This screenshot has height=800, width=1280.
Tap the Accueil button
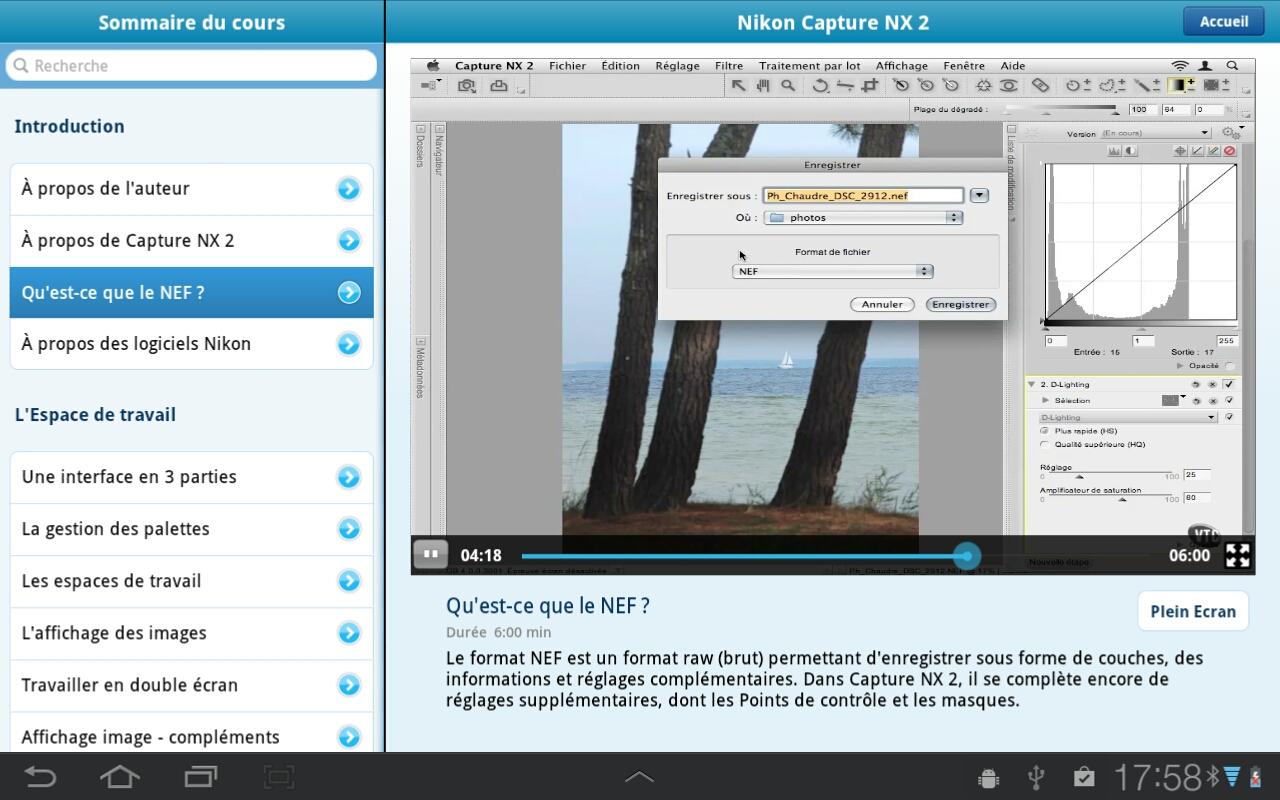(1224, 21)
